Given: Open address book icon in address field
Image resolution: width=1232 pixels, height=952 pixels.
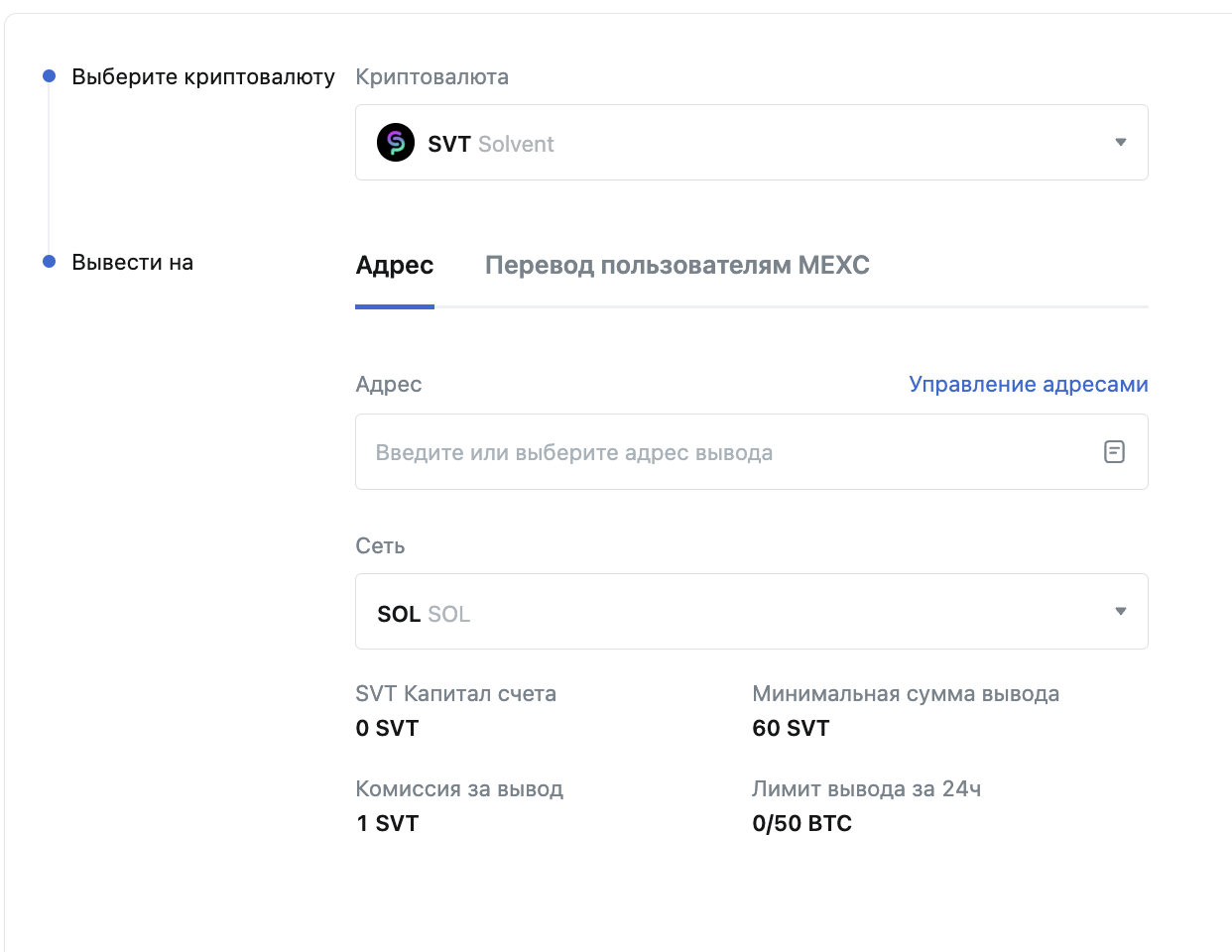Looking at the screenshot, I should click(x=1114, y=452).
